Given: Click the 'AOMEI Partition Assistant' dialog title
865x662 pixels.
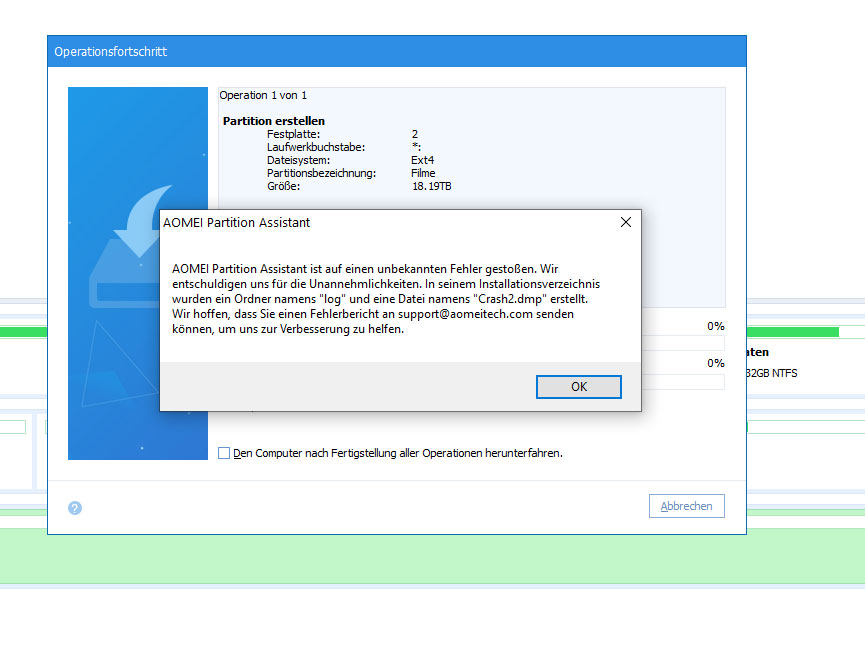Looking at the screenshot, I should point(237,222).
